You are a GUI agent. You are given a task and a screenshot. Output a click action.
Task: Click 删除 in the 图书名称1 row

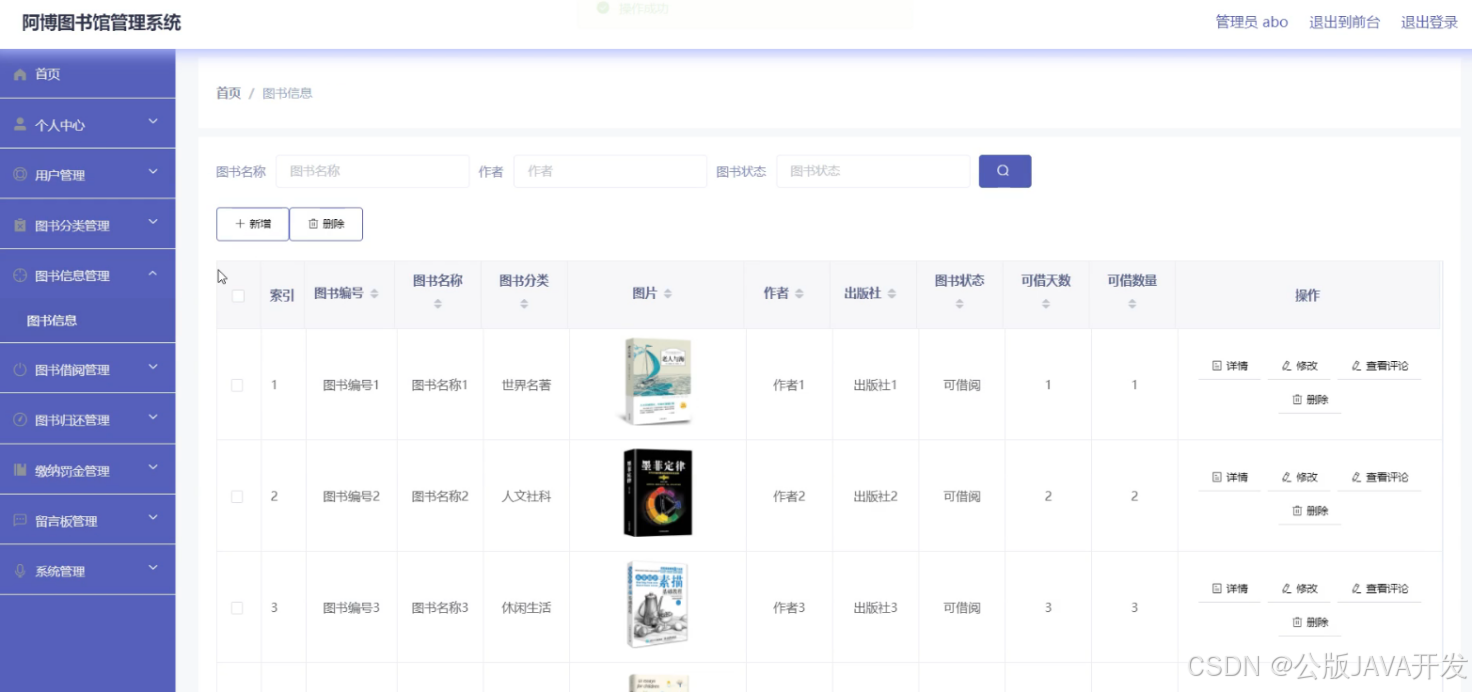coord(1310,400)
